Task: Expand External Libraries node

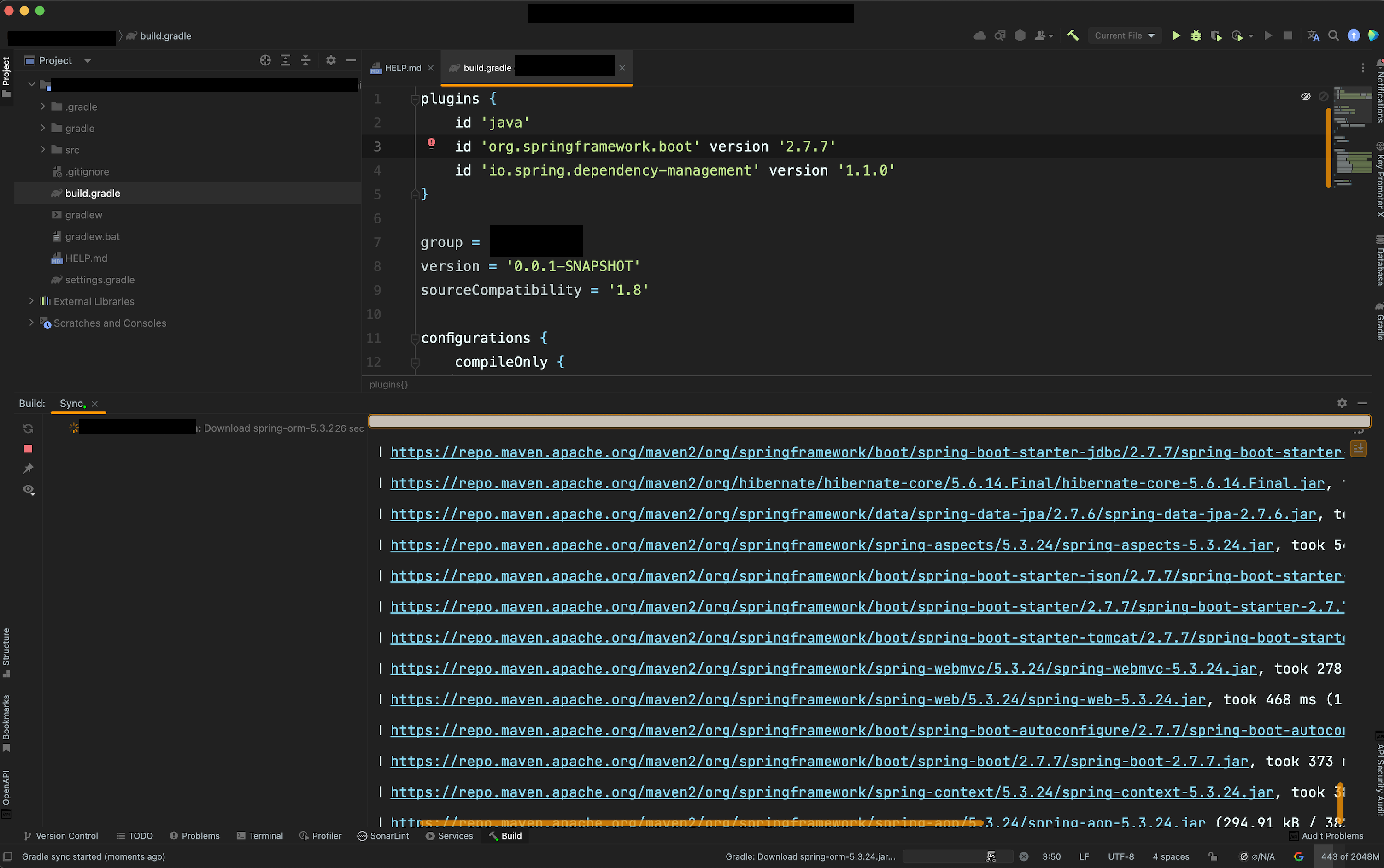Action: click(32, 301)
